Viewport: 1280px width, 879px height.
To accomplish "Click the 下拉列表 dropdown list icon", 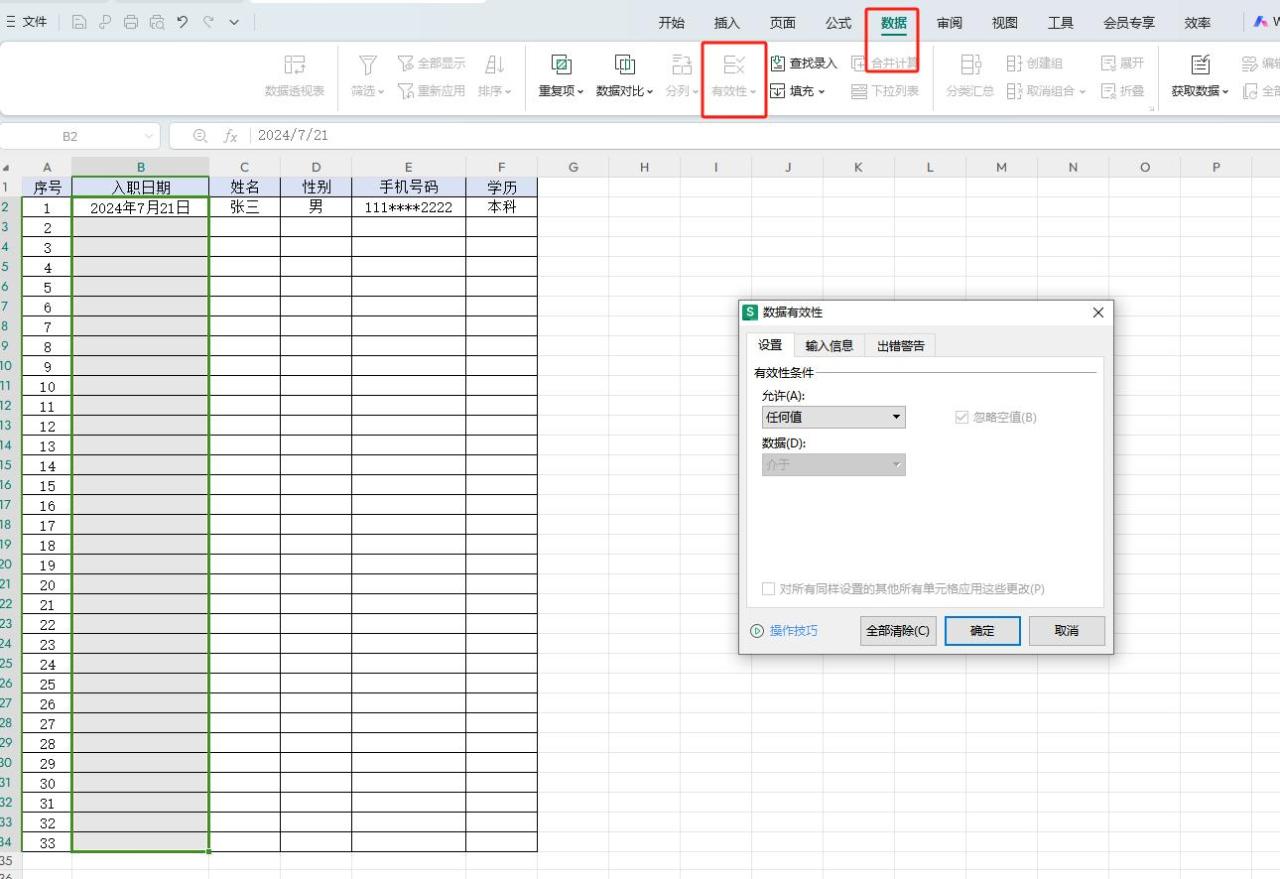I will (x=858, y=91).
